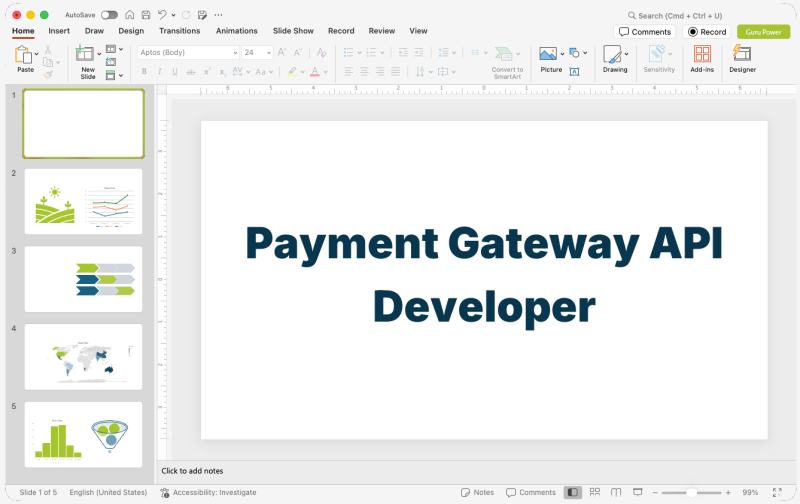Click the Undo arrow in title bar
The height and width of the screenshot is (504, 800).
click(x=162, y=15)
